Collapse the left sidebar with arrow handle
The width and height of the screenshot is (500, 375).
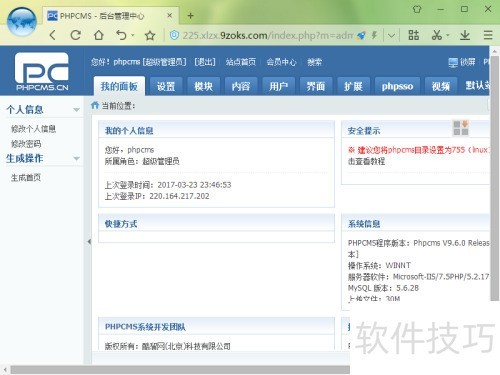pos(89,242)
